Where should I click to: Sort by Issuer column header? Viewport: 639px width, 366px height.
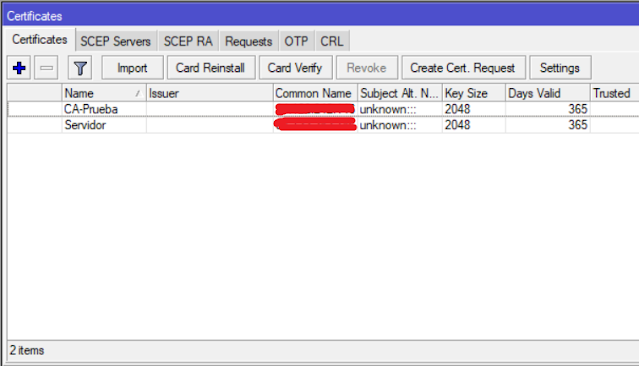pos(209,93)
